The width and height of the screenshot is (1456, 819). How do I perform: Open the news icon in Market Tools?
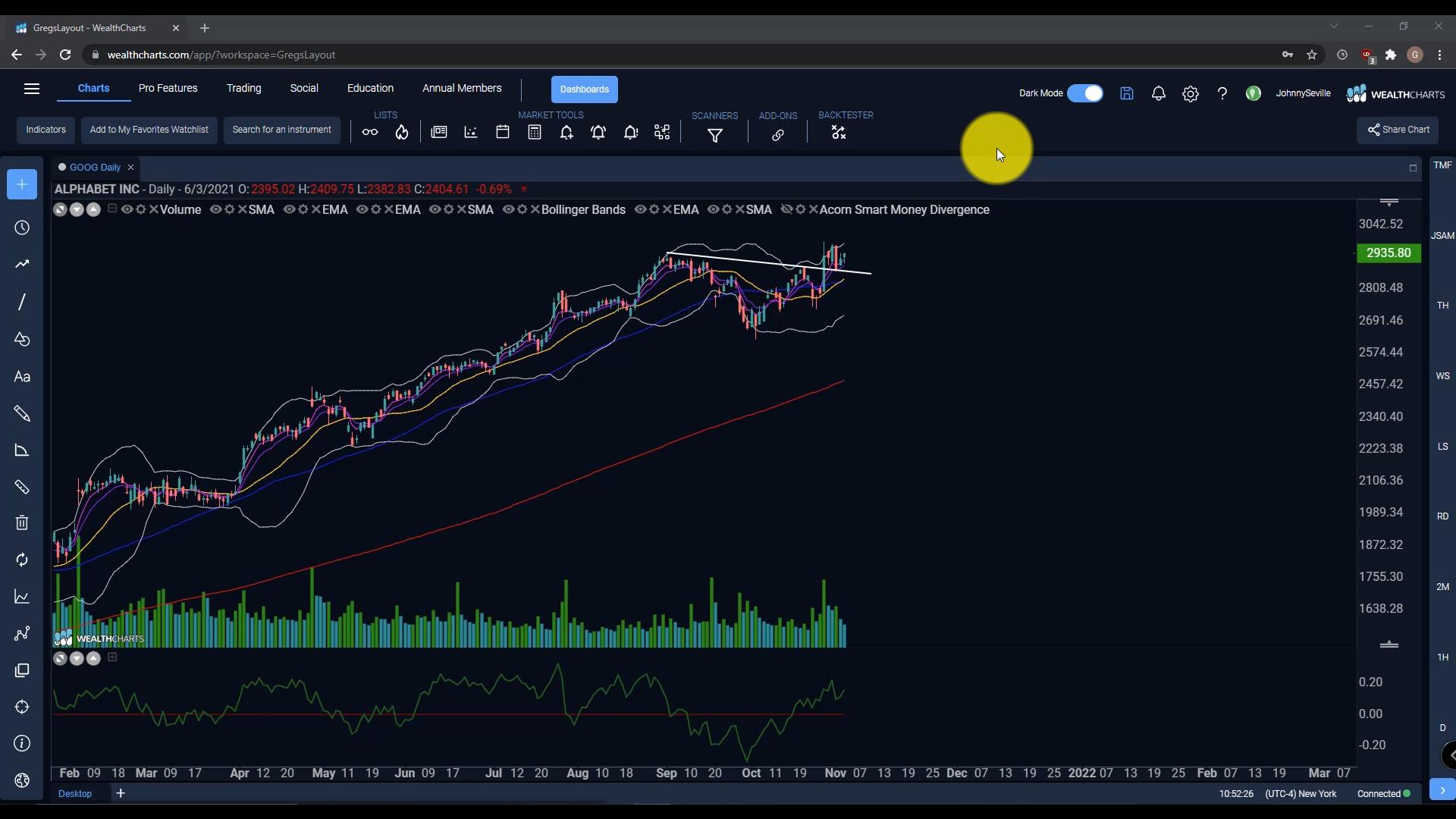[439, 132]
